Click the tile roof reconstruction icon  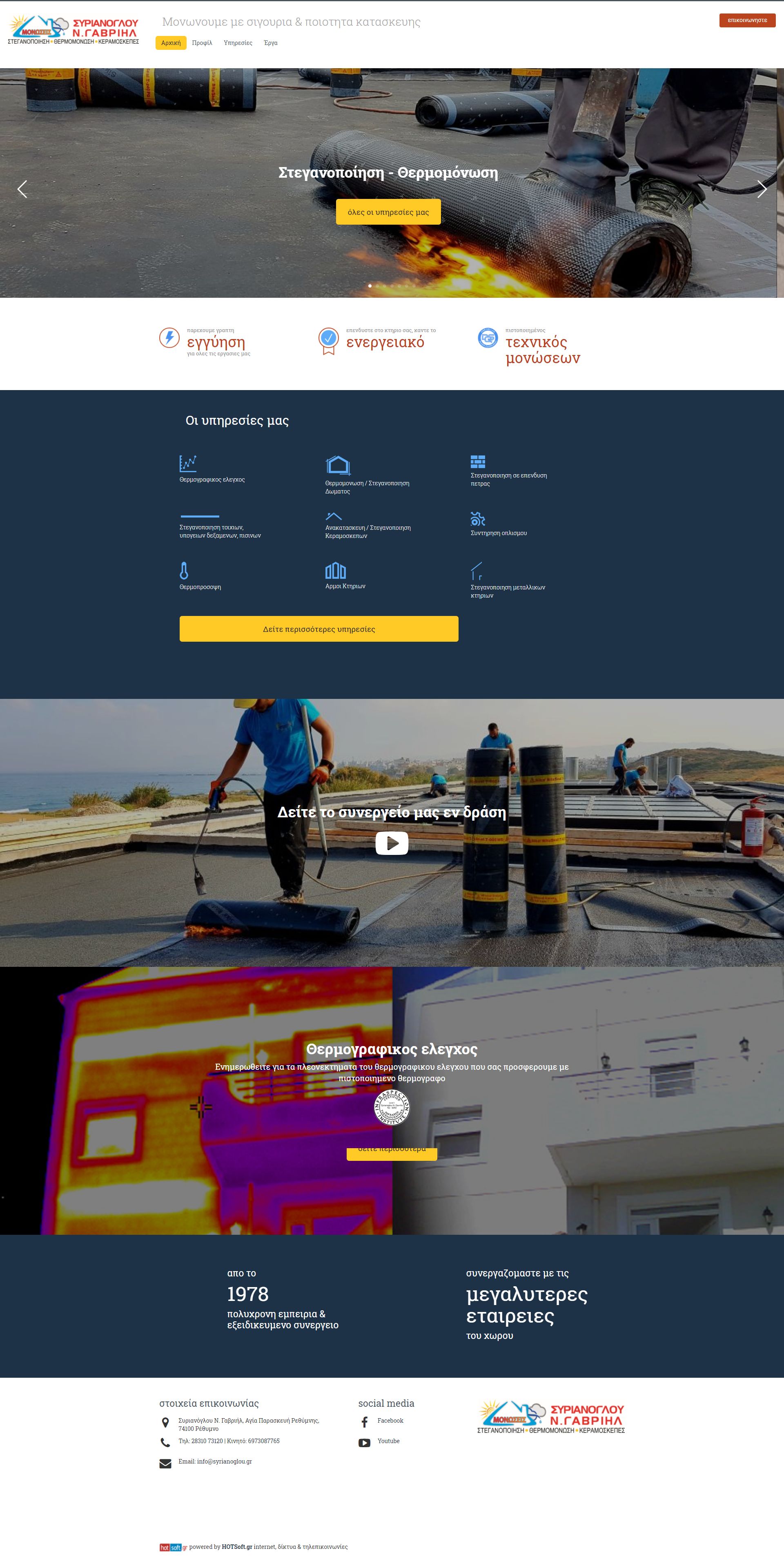coord(334,516)
